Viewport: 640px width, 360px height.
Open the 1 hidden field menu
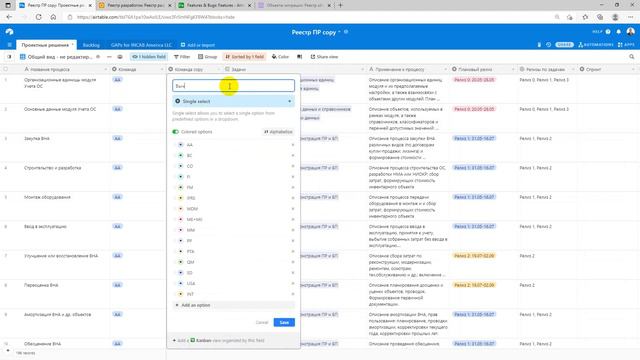(149, 57)
